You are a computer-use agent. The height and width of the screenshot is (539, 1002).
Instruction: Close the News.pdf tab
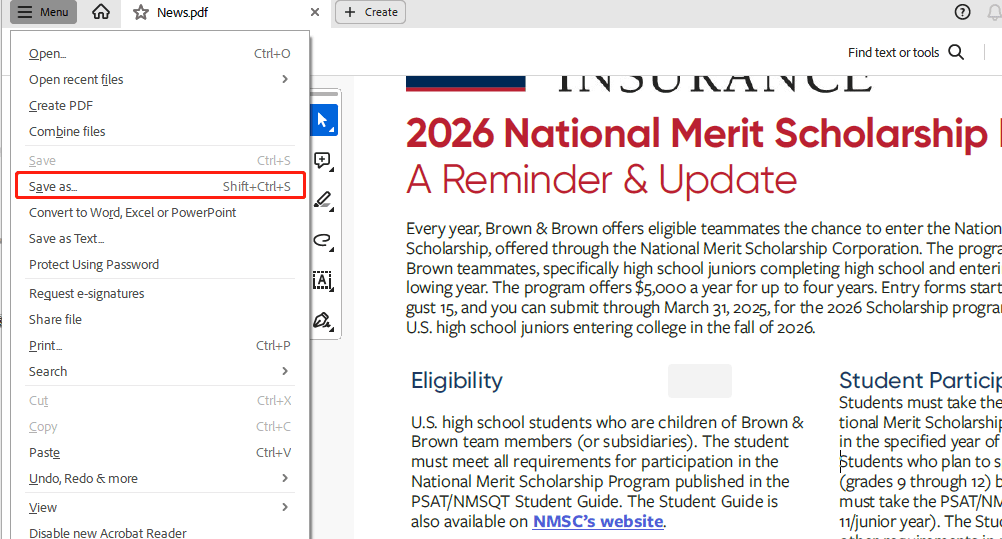[314, 12]
